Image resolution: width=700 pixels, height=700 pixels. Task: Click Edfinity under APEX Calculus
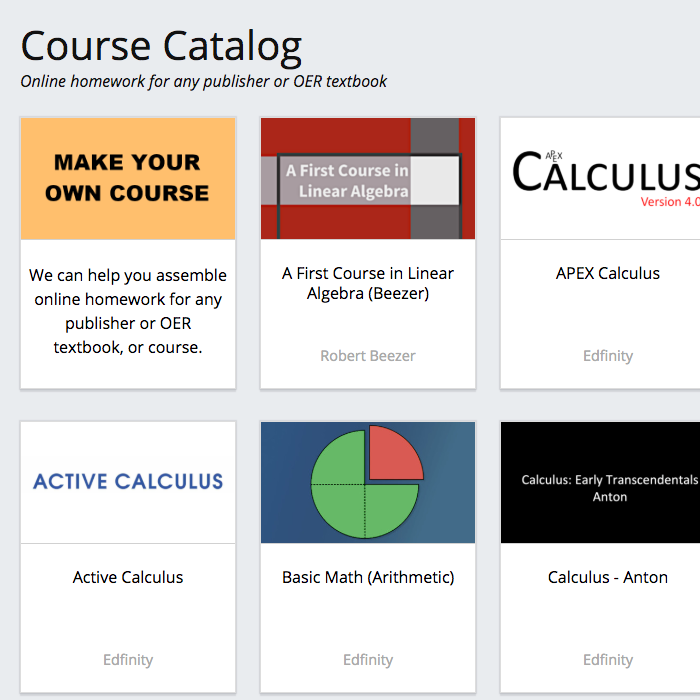[x=608, y=356]
